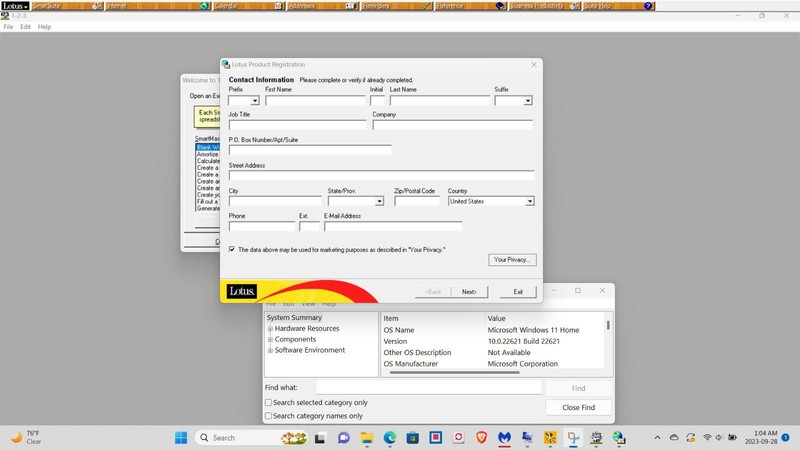Click the System Information vertical scrollbar
This screenshot has height=450, width=800.
(608, 325)
